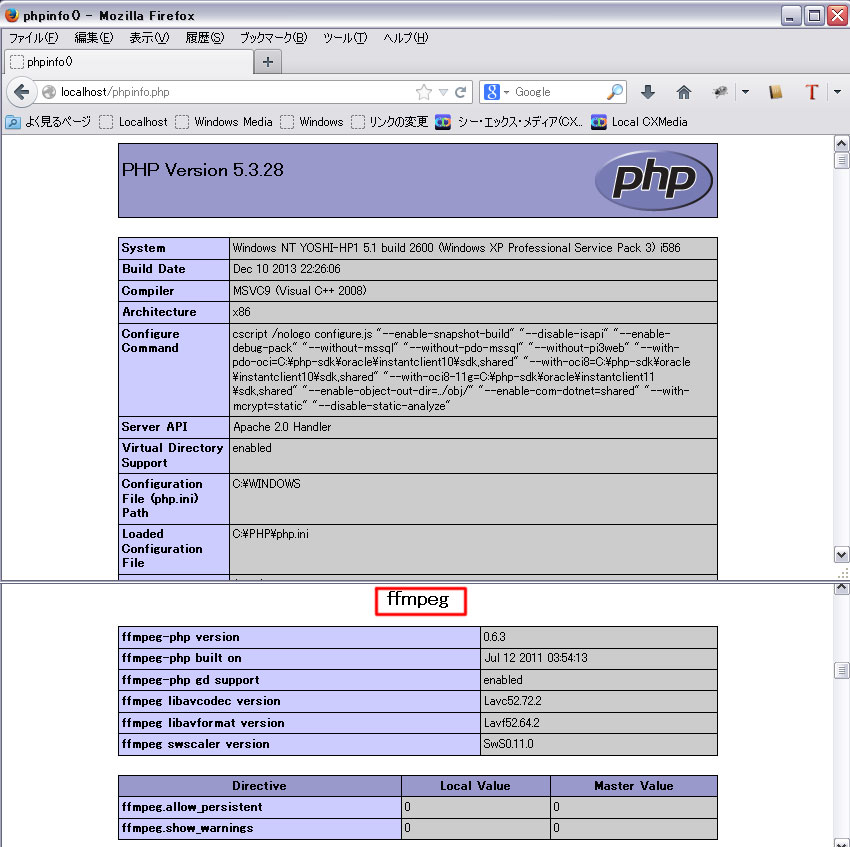
Task: Open the Local CXMedia bookmark
Action: click(639, 121)
